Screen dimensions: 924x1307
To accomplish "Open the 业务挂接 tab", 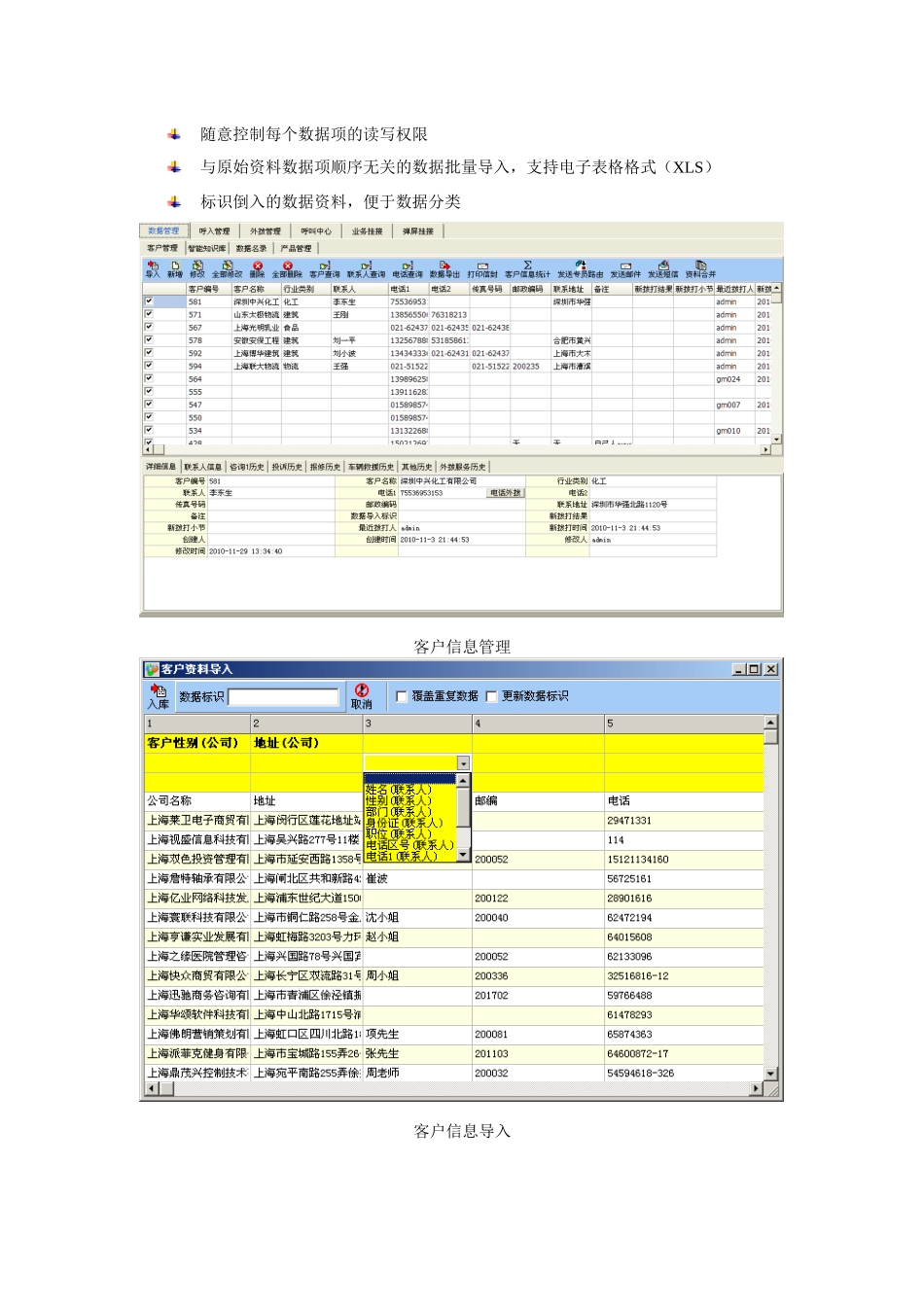I will pos(367,231).
